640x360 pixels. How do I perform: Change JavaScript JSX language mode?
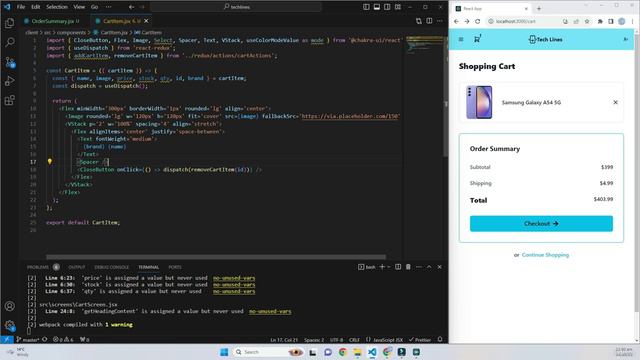[x=384, y=339]
